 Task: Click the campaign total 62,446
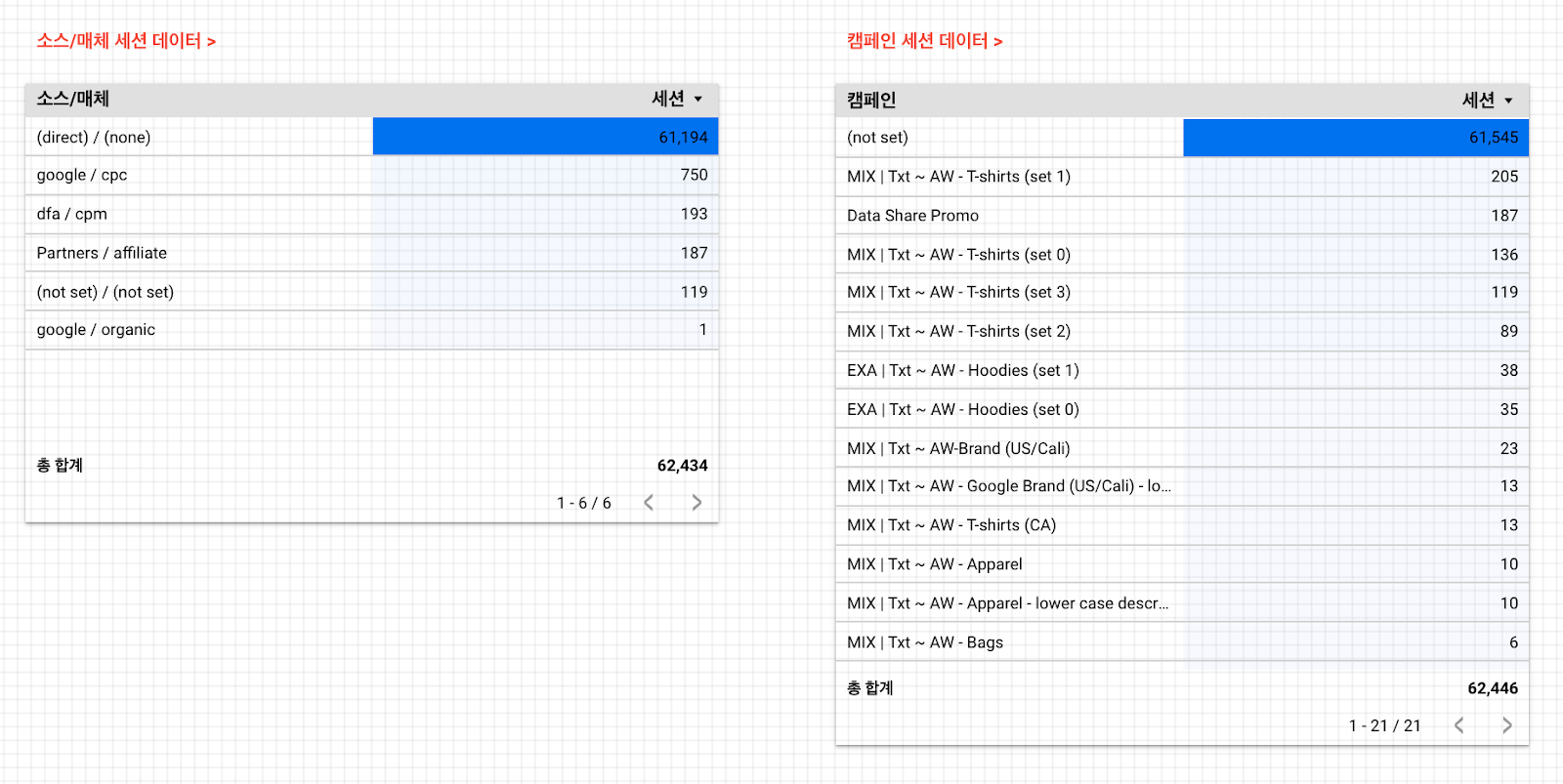[x=1493, y=688]
